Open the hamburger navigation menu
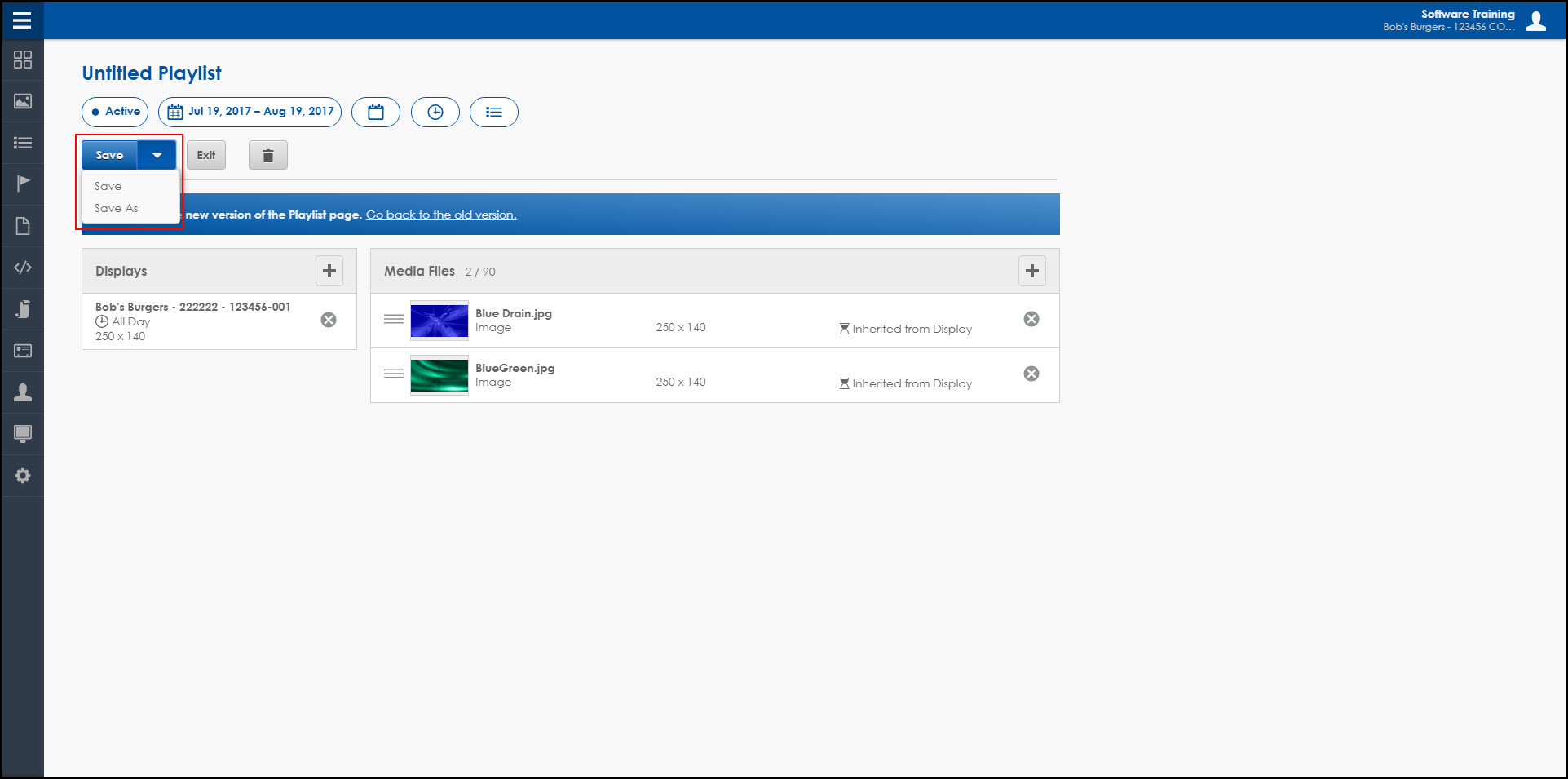This screenshot has height=779, width=1568. [x=22, y=20]
